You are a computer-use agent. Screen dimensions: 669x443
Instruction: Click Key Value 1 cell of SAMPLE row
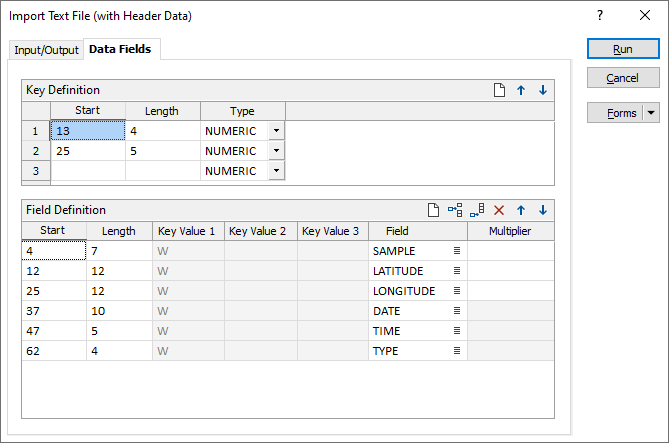[x=188, y=251]
